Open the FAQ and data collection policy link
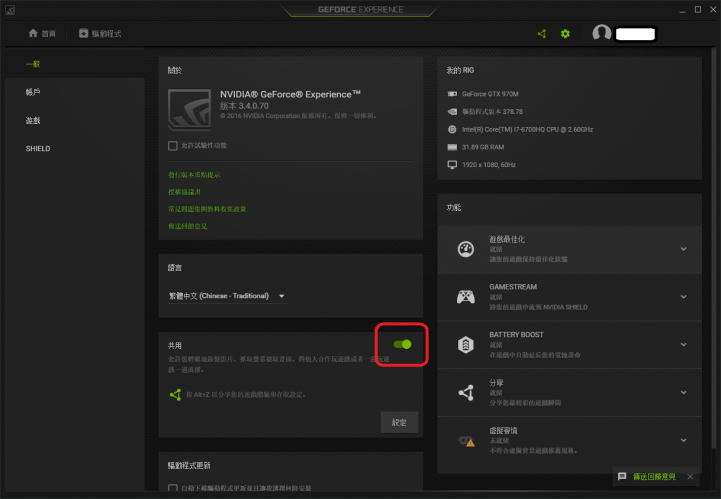Image resolution: width=721 pixels, height=499 pixels. tap(207, 209)
